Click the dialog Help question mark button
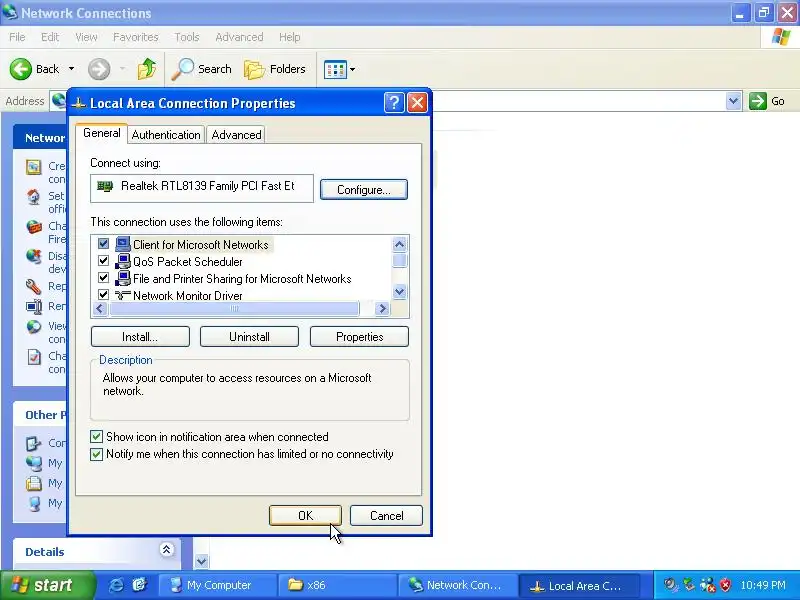 click(x=394, y=103)
